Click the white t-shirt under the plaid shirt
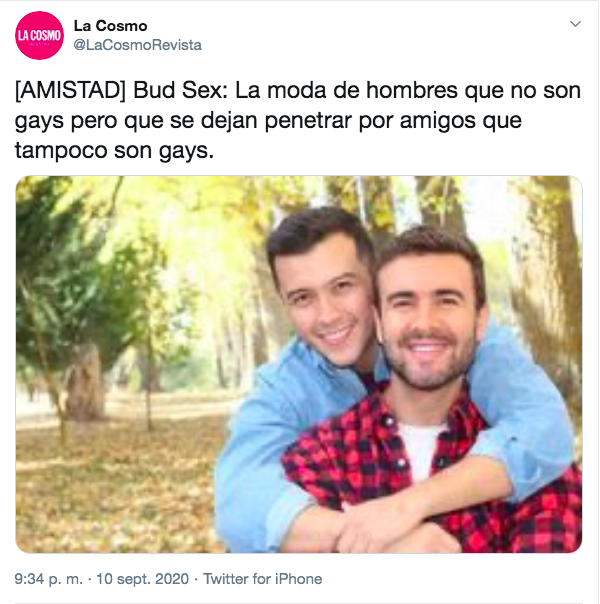This screenshot has width=600, height=604. [x=420, y=451]
